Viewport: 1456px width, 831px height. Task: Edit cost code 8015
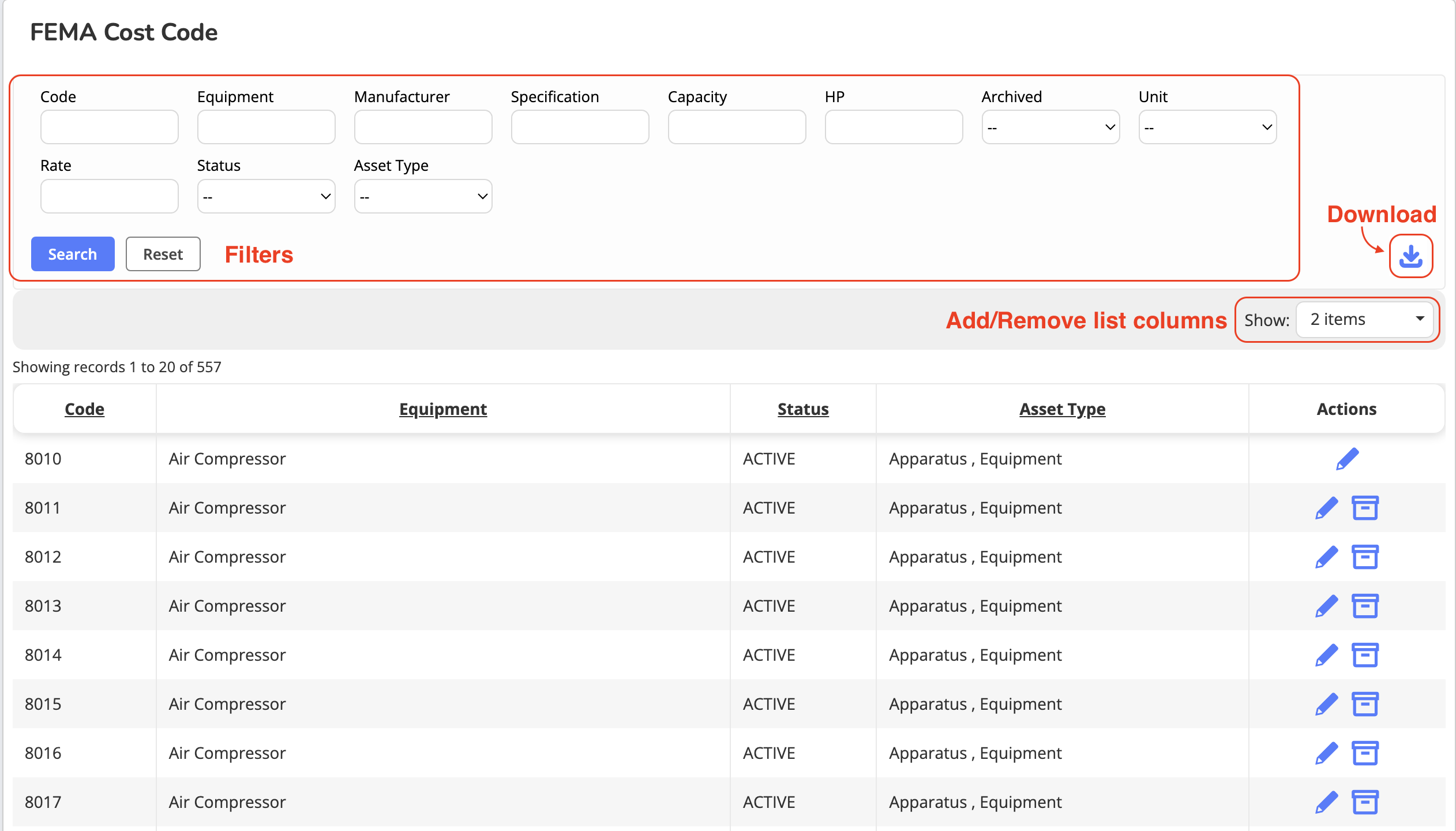tap(1326, 704)
